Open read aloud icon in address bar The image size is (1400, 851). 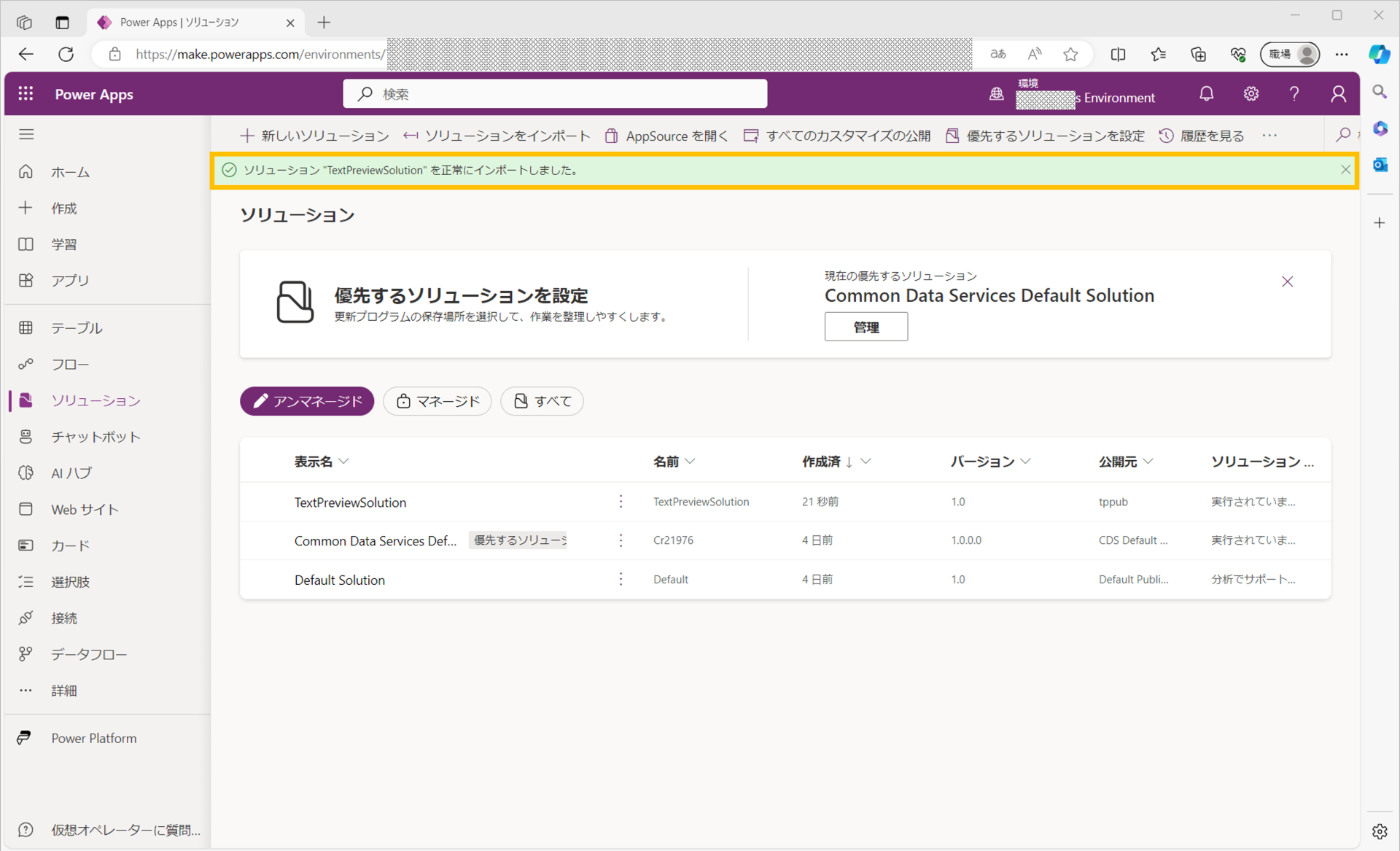1035,54
